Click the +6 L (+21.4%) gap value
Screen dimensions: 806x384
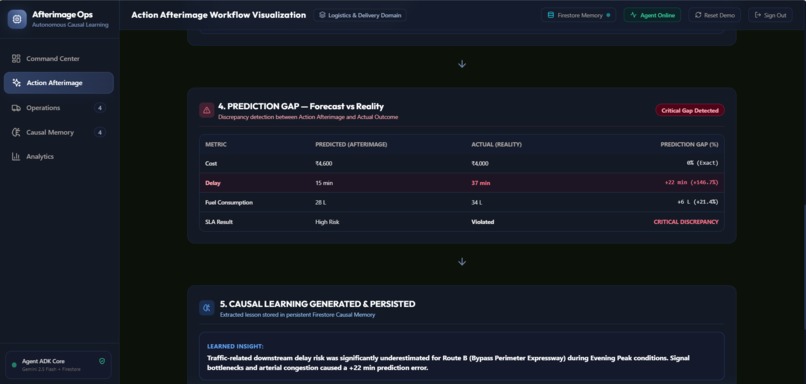698,202
